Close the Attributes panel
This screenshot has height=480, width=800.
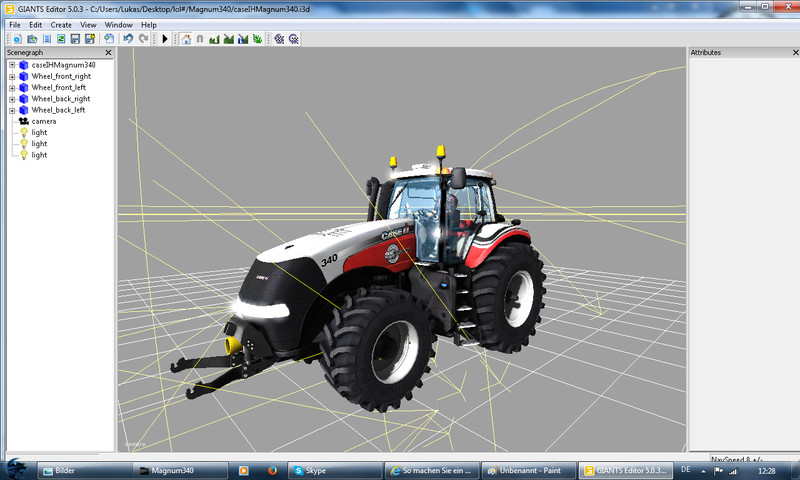point(795,53)
